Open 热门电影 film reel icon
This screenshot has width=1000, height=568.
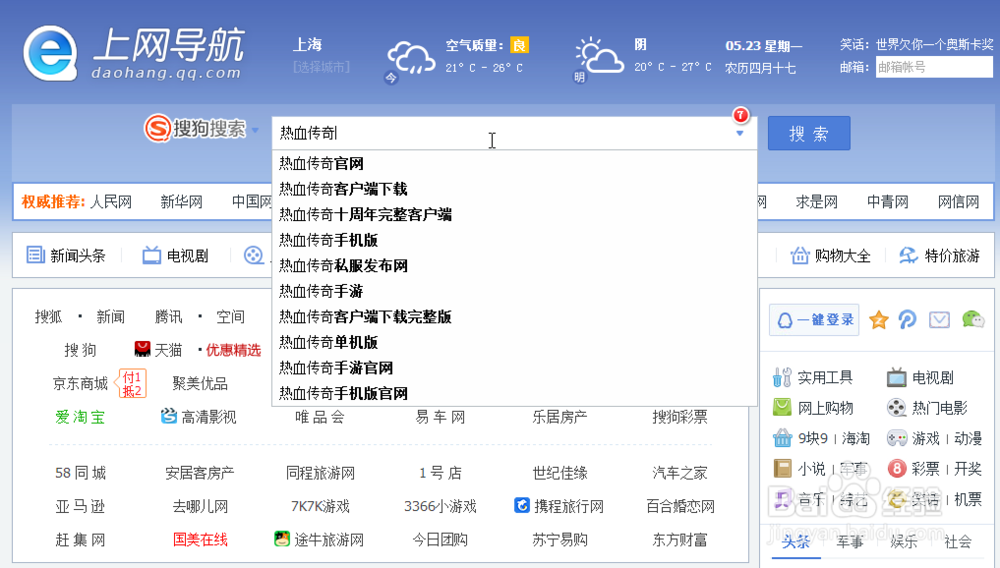(896, 407)
